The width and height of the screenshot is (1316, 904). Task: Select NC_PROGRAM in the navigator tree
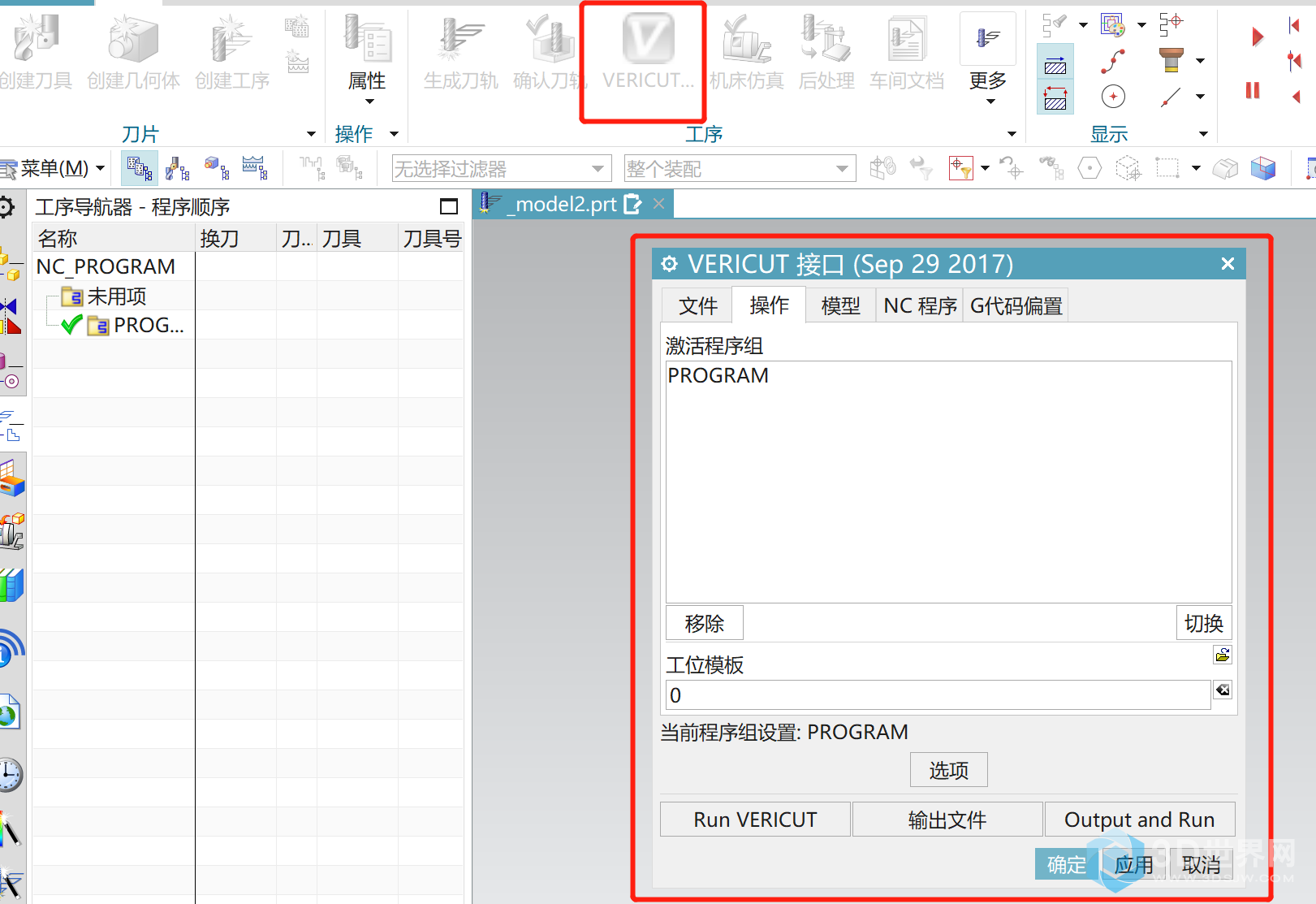(x=106, y=266)
